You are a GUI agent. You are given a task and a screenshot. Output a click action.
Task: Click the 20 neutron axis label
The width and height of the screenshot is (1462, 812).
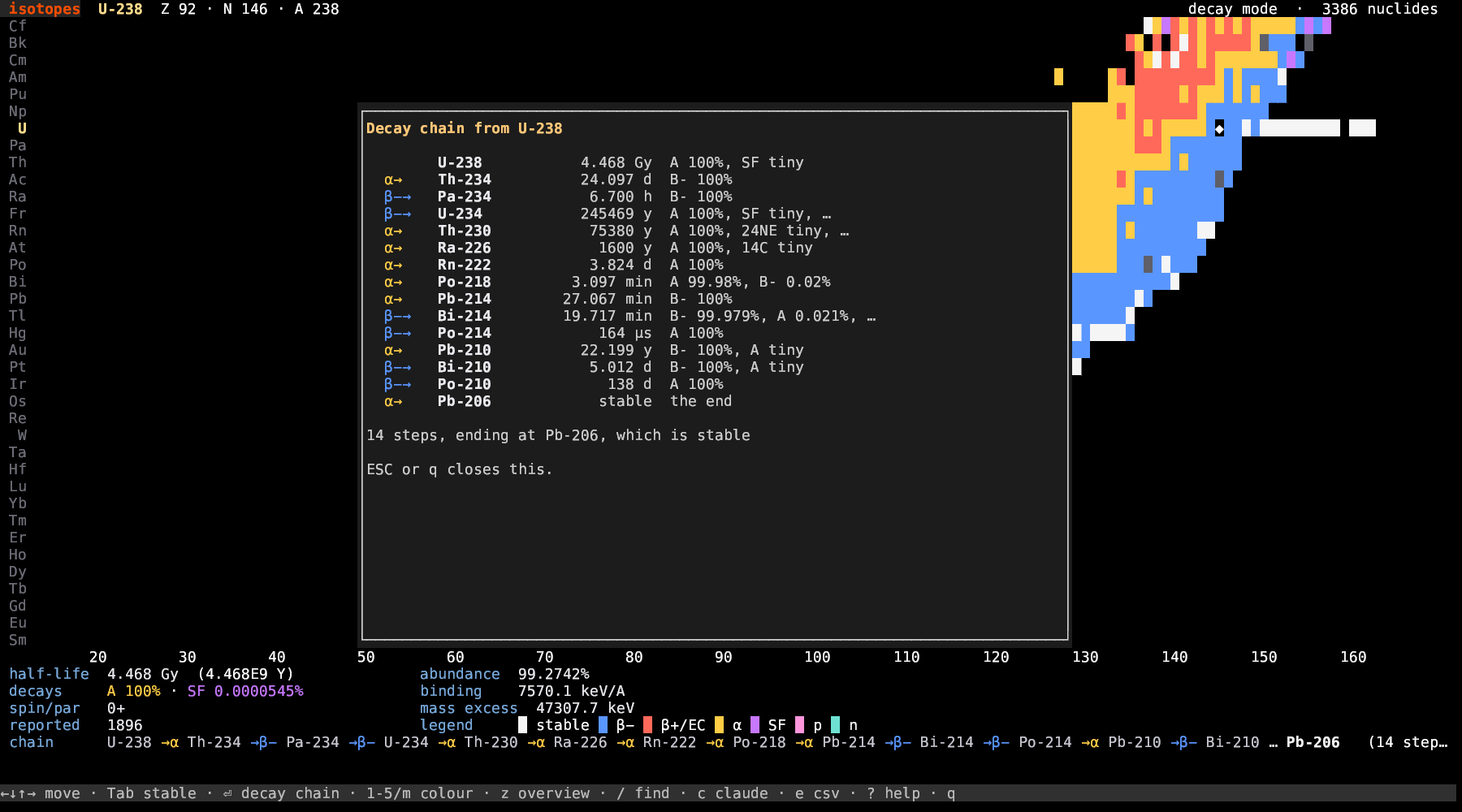[98, 657]
